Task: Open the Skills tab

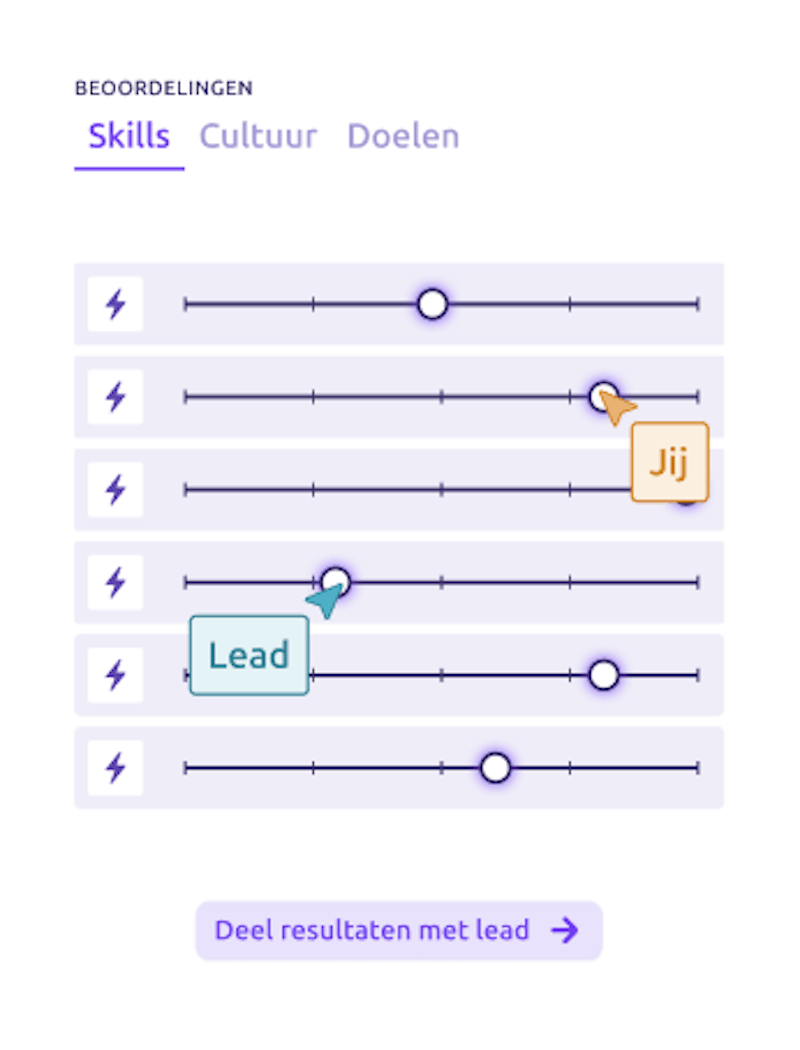Action: point(129,136)
